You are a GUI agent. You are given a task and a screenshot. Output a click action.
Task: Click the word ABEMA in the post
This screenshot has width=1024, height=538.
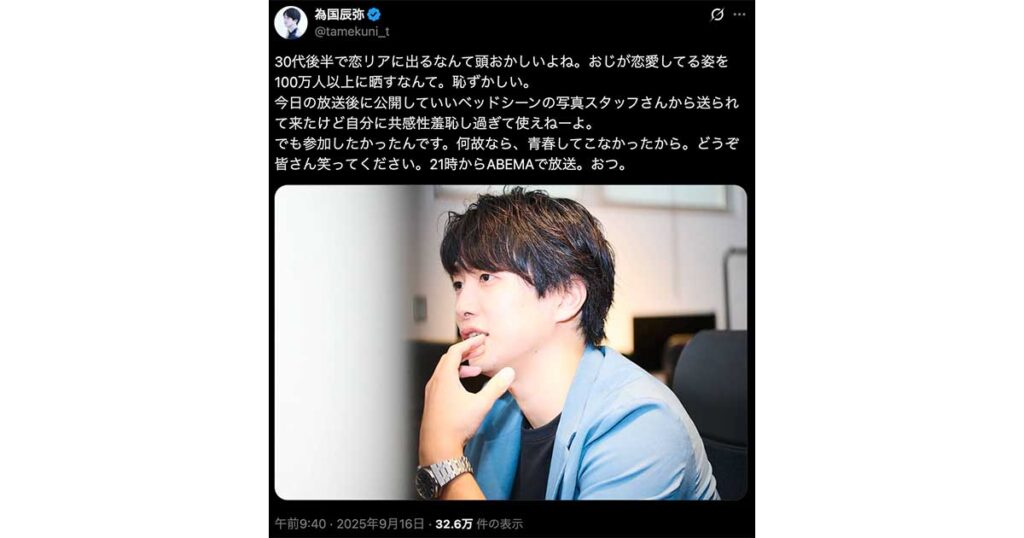tap(510, 165)
